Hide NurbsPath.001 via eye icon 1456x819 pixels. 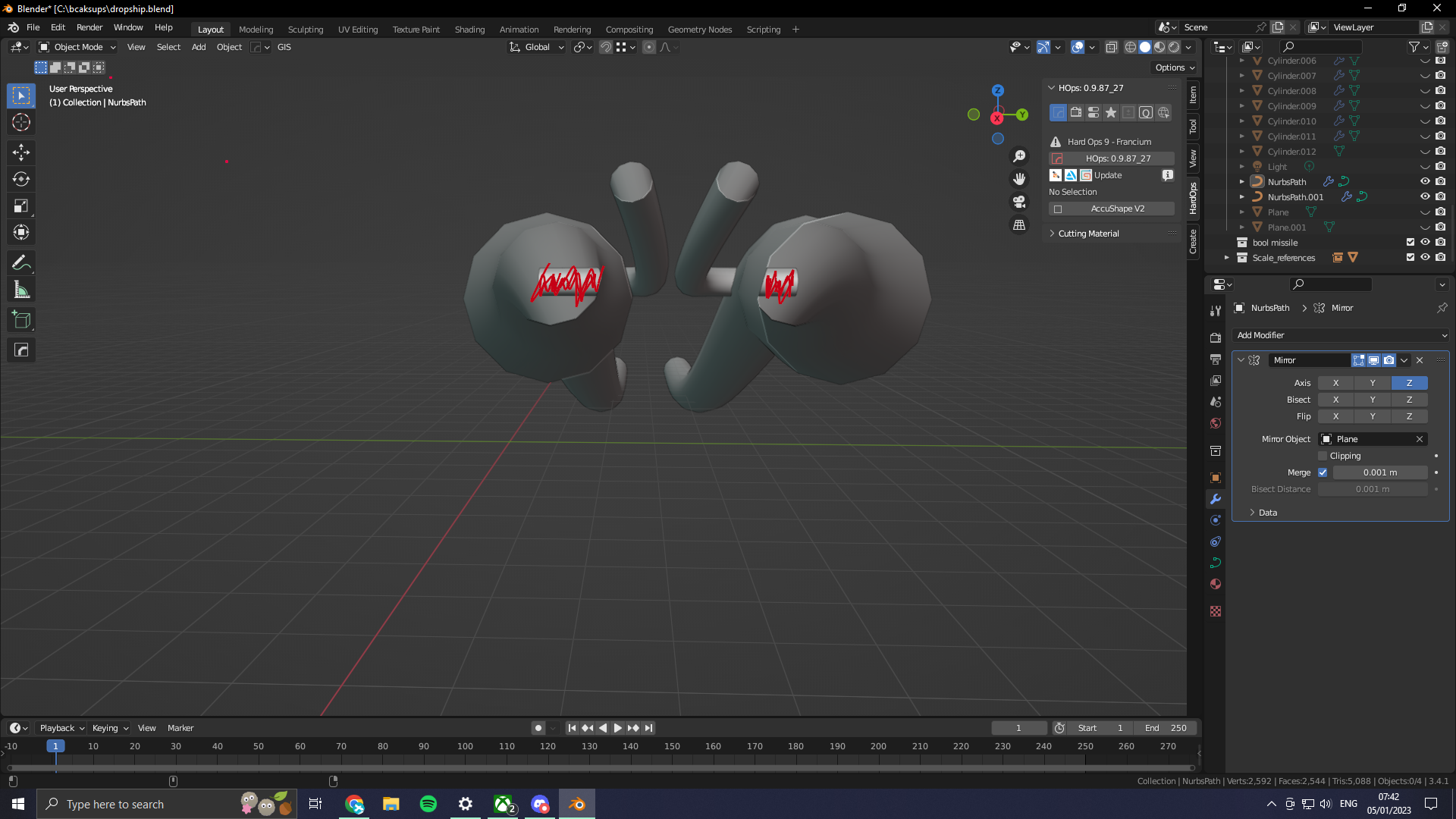tap(1425, 196)
